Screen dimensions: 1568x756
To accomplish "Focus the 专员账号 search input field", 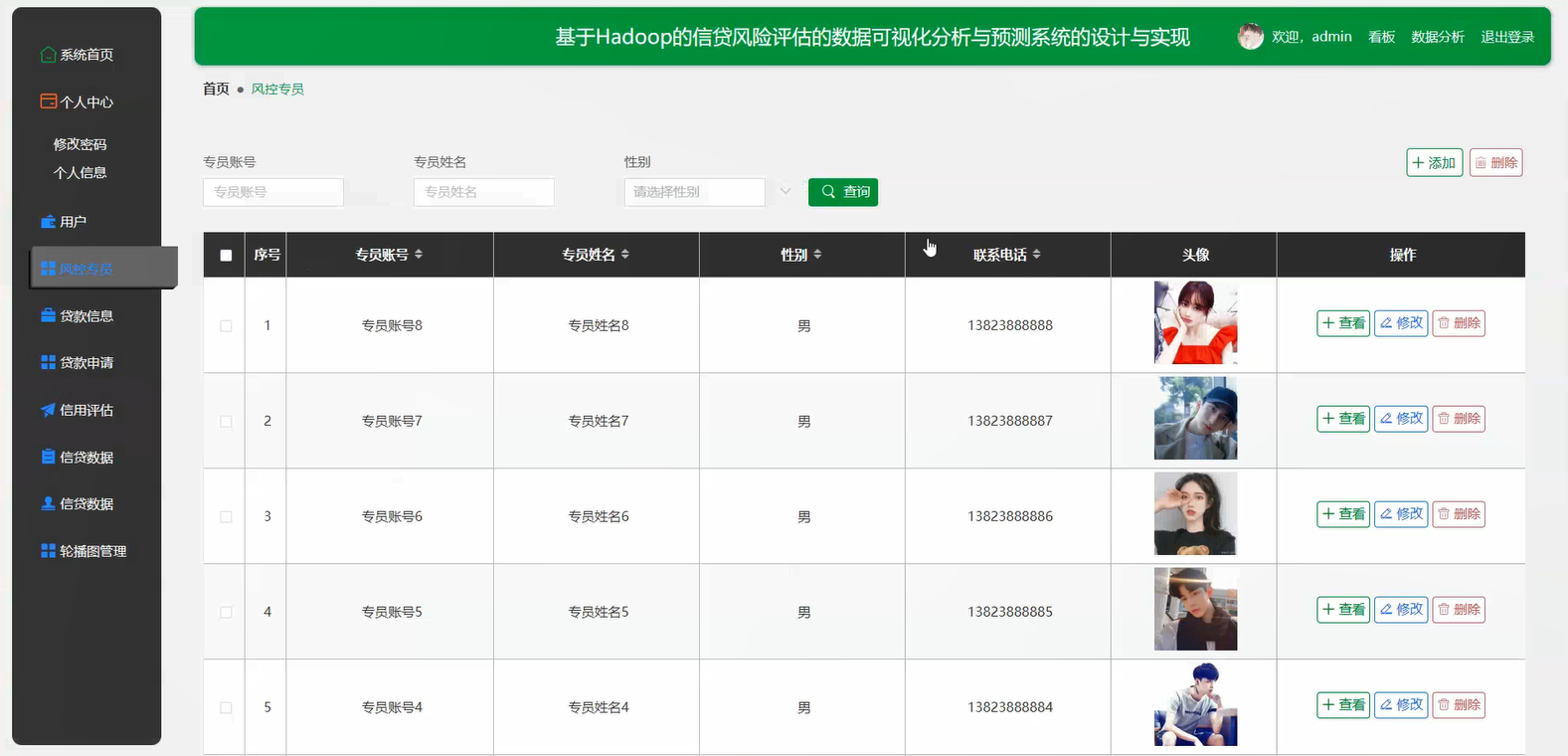I will pos(273,192).
